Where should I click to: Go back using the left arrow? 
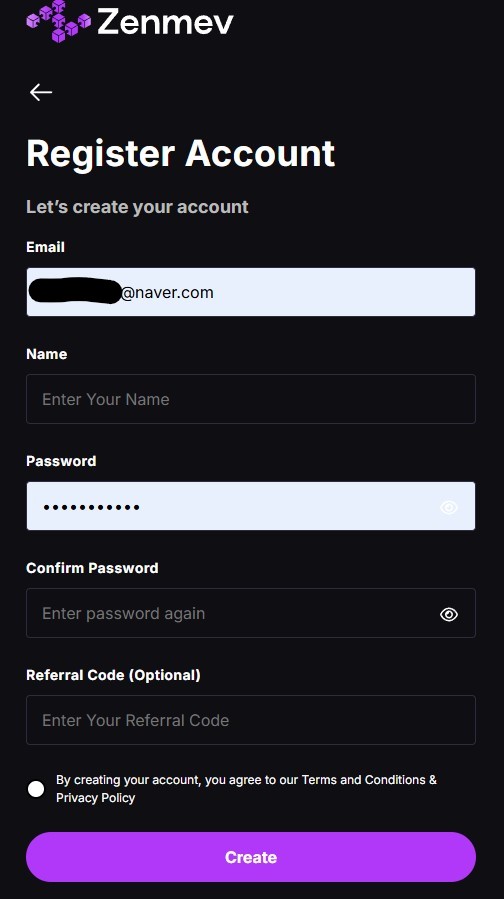coord(41,92)
